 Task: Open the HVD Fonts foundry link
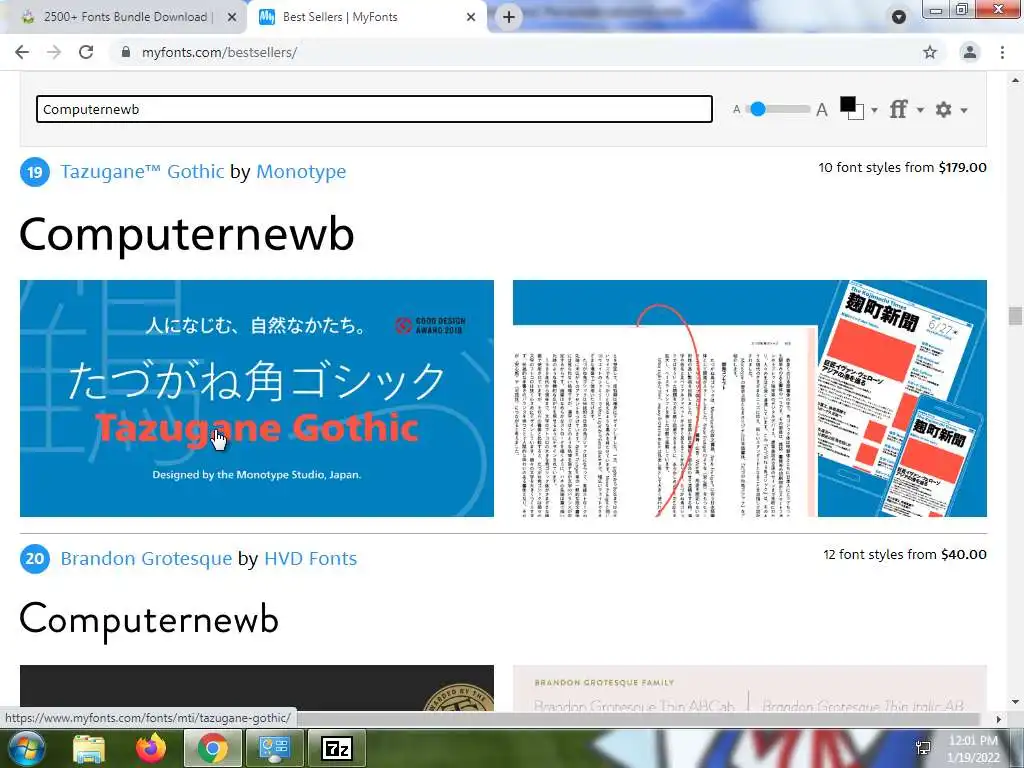click(x=310, y=558)
